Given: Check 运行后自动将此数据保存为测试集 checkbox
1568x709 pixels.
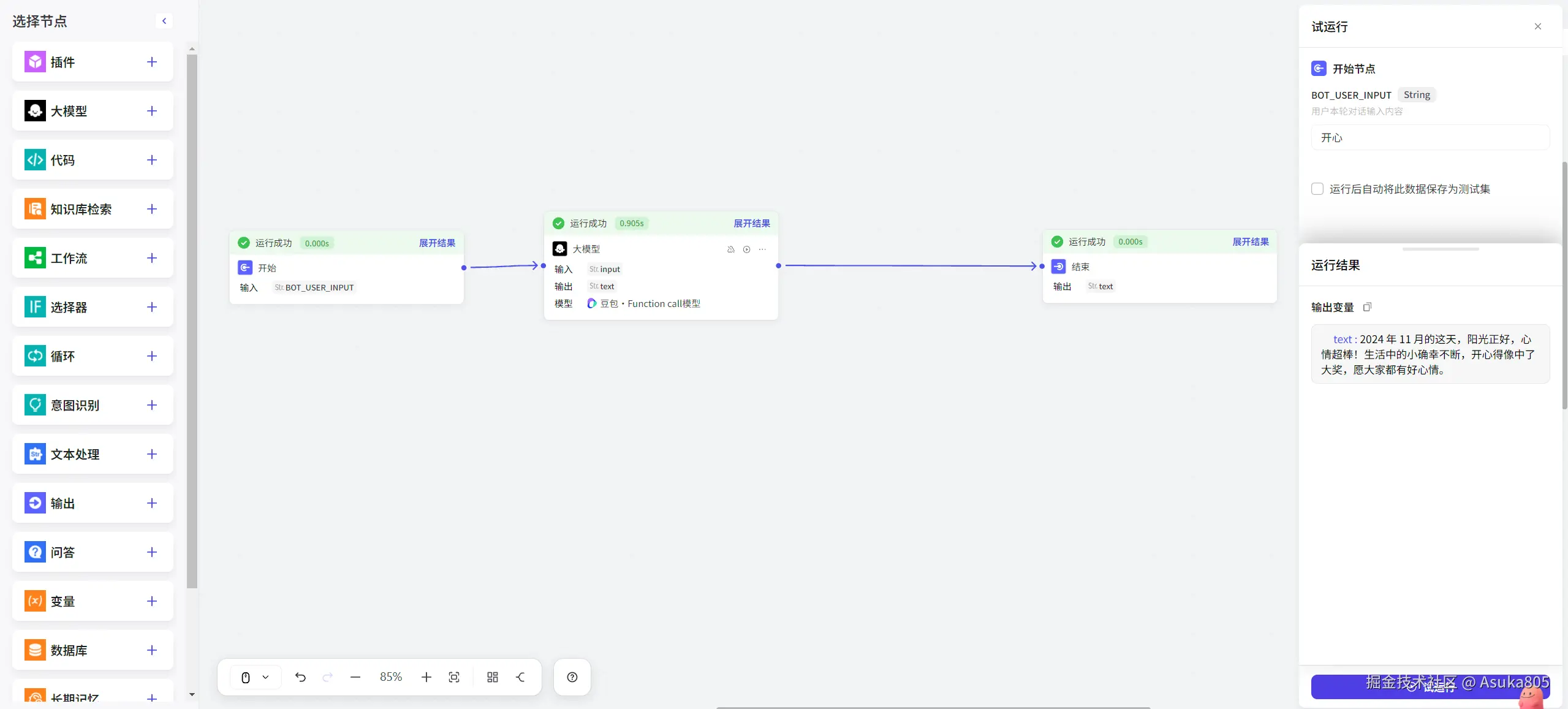Looking at the screenshot, I should [x=1317, y=189].
